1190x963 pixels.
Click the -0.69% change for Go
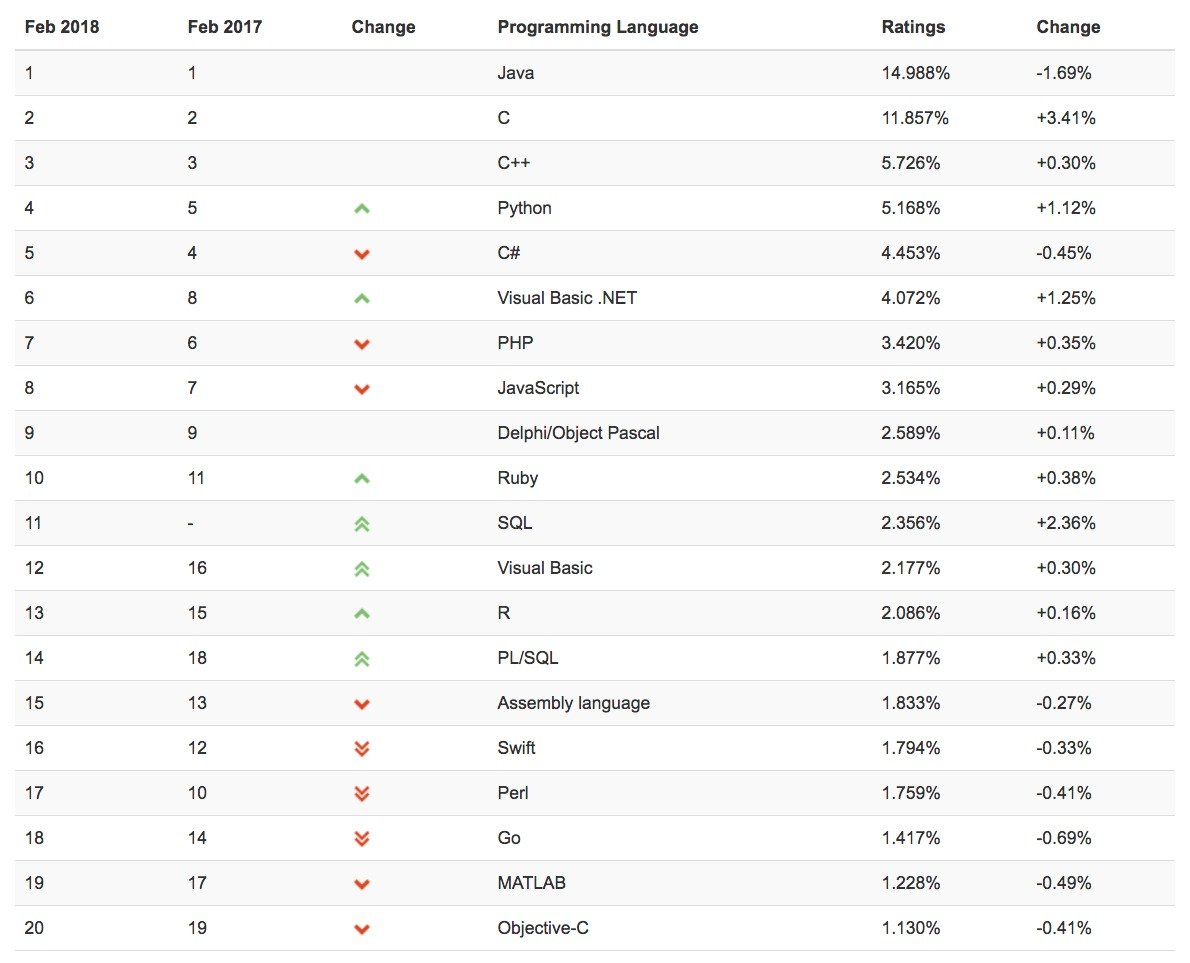(x=1063, y=838)
